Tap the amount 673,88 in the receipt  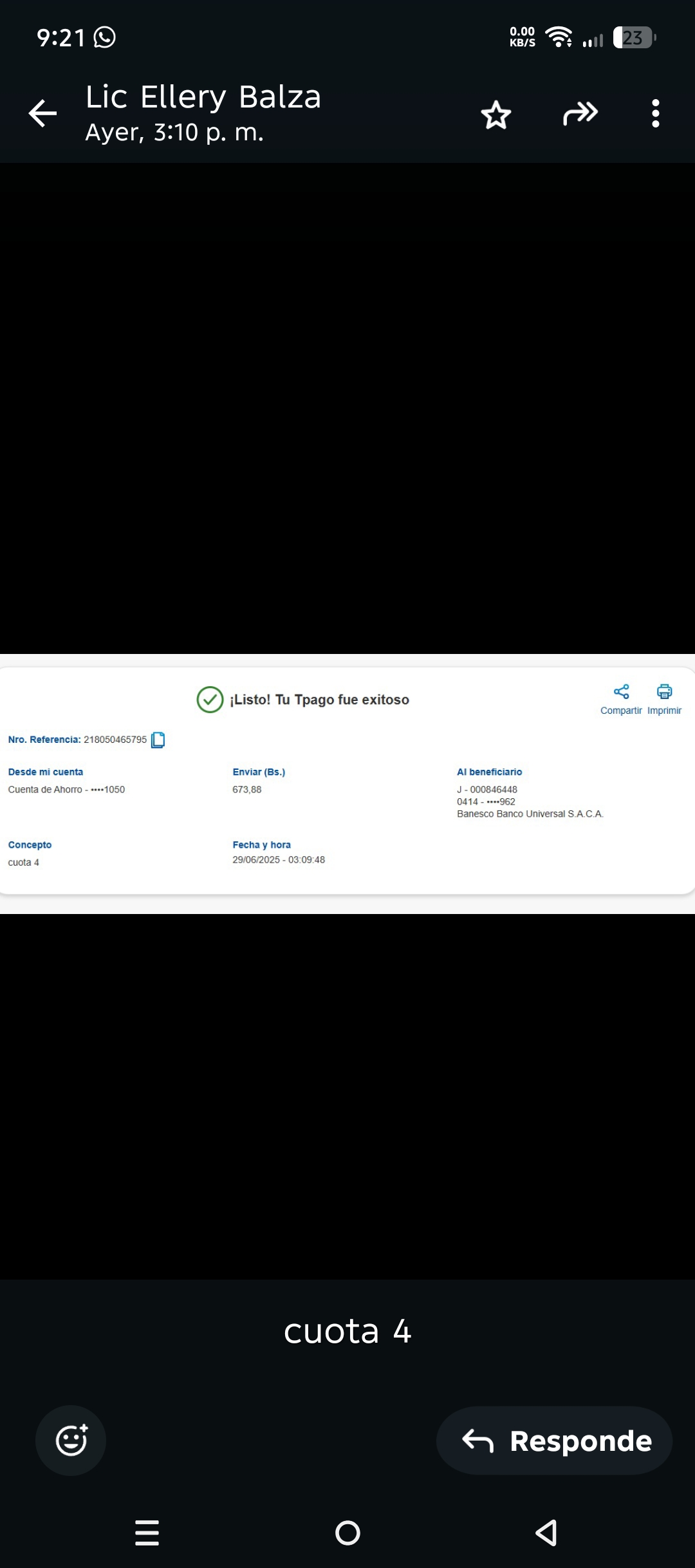(x=247, y=790)
